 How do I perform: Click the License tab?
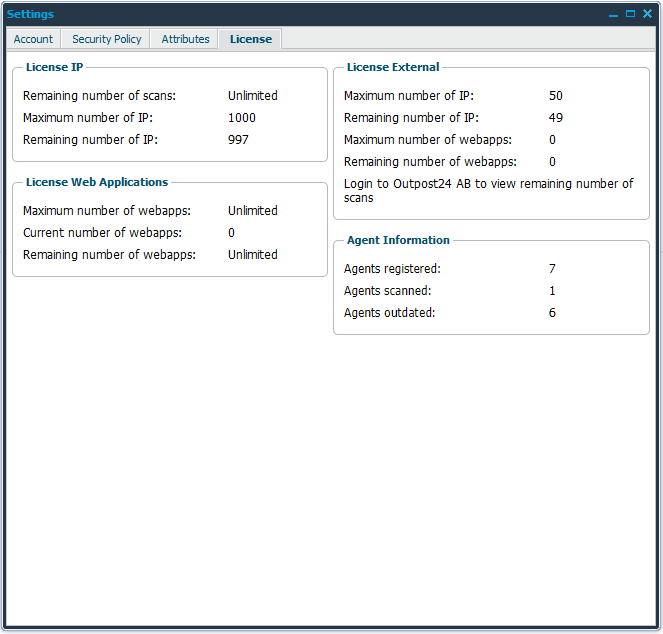250,39
